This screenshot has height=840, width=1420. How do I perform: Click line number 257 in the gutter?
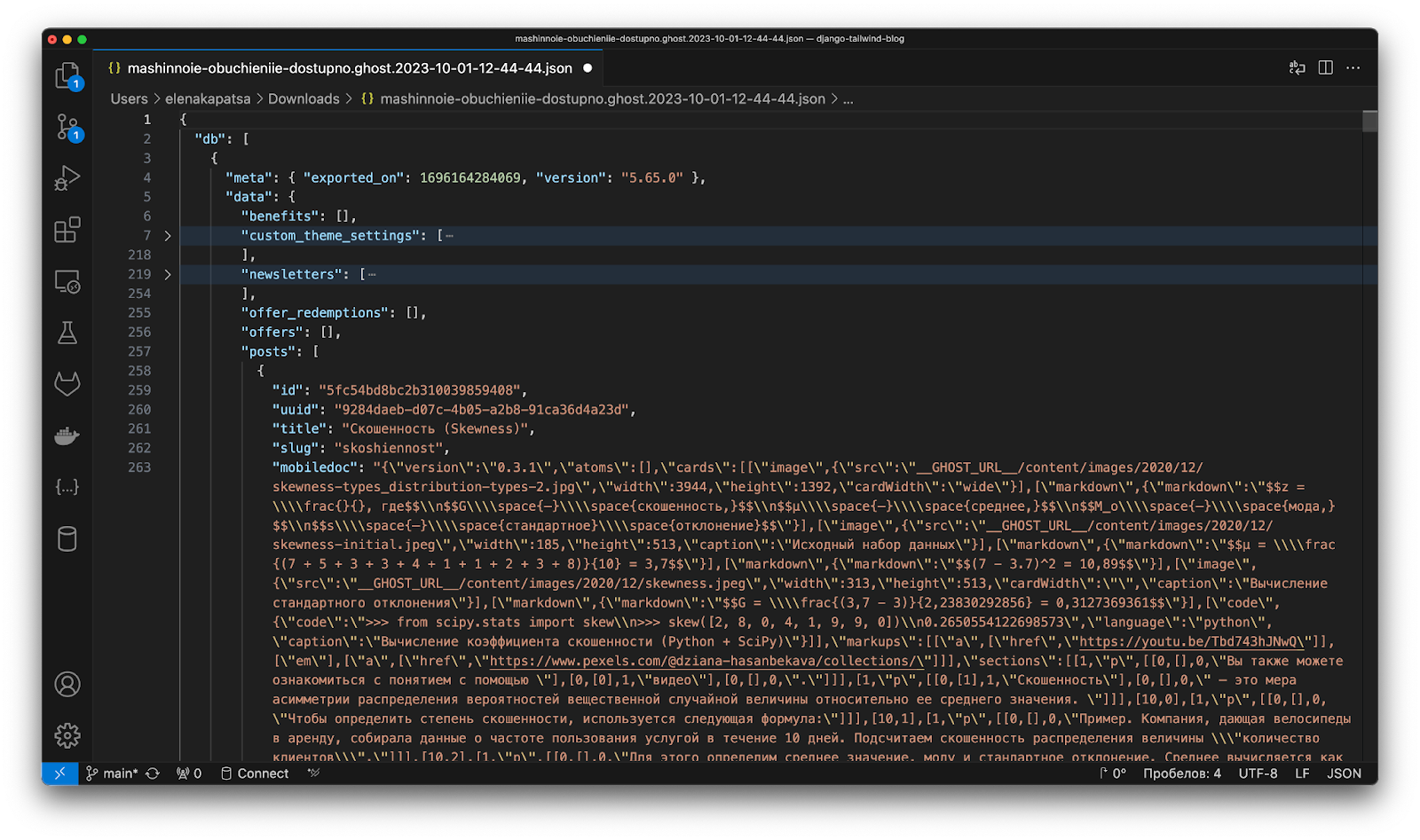[x=139, y=352]
